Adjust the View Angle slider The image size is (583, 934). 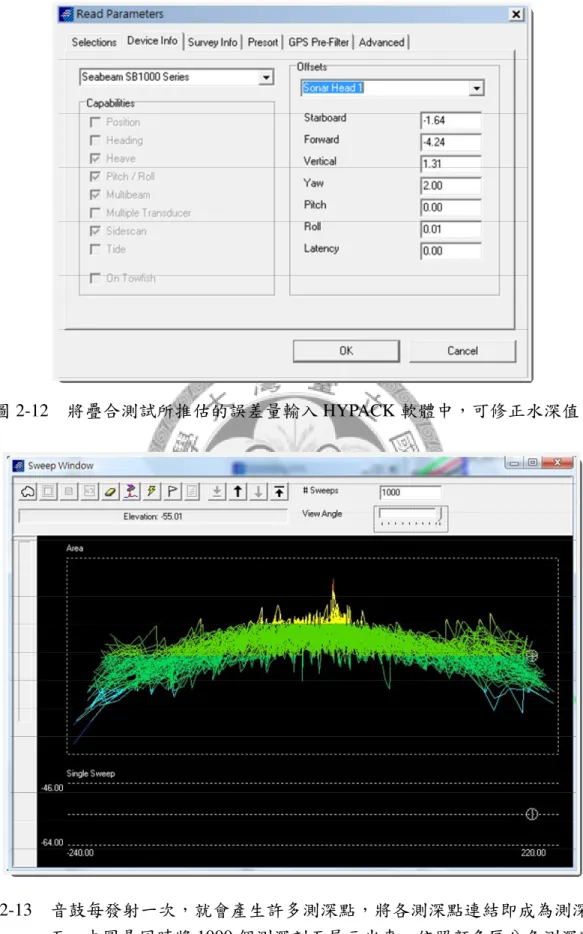point(410,518)
